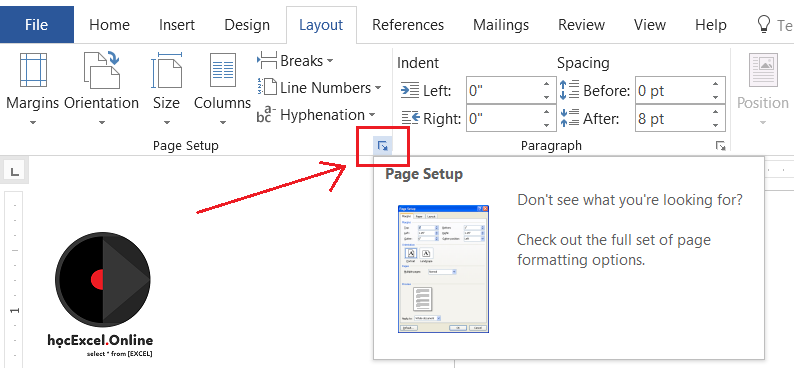Click the Indent Left input field

(x=503, y=91)
